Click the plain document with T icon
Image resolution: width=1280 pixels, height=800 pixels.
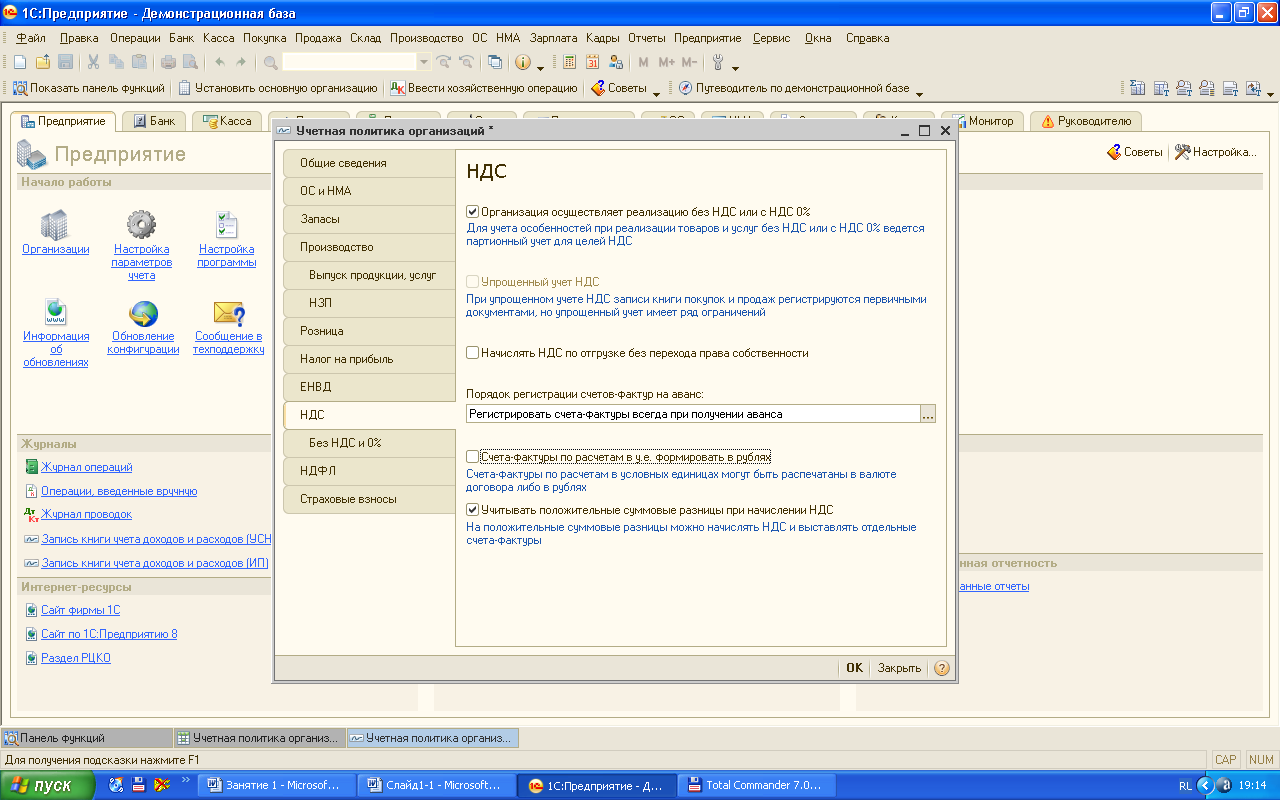[x=1231, y=88]
